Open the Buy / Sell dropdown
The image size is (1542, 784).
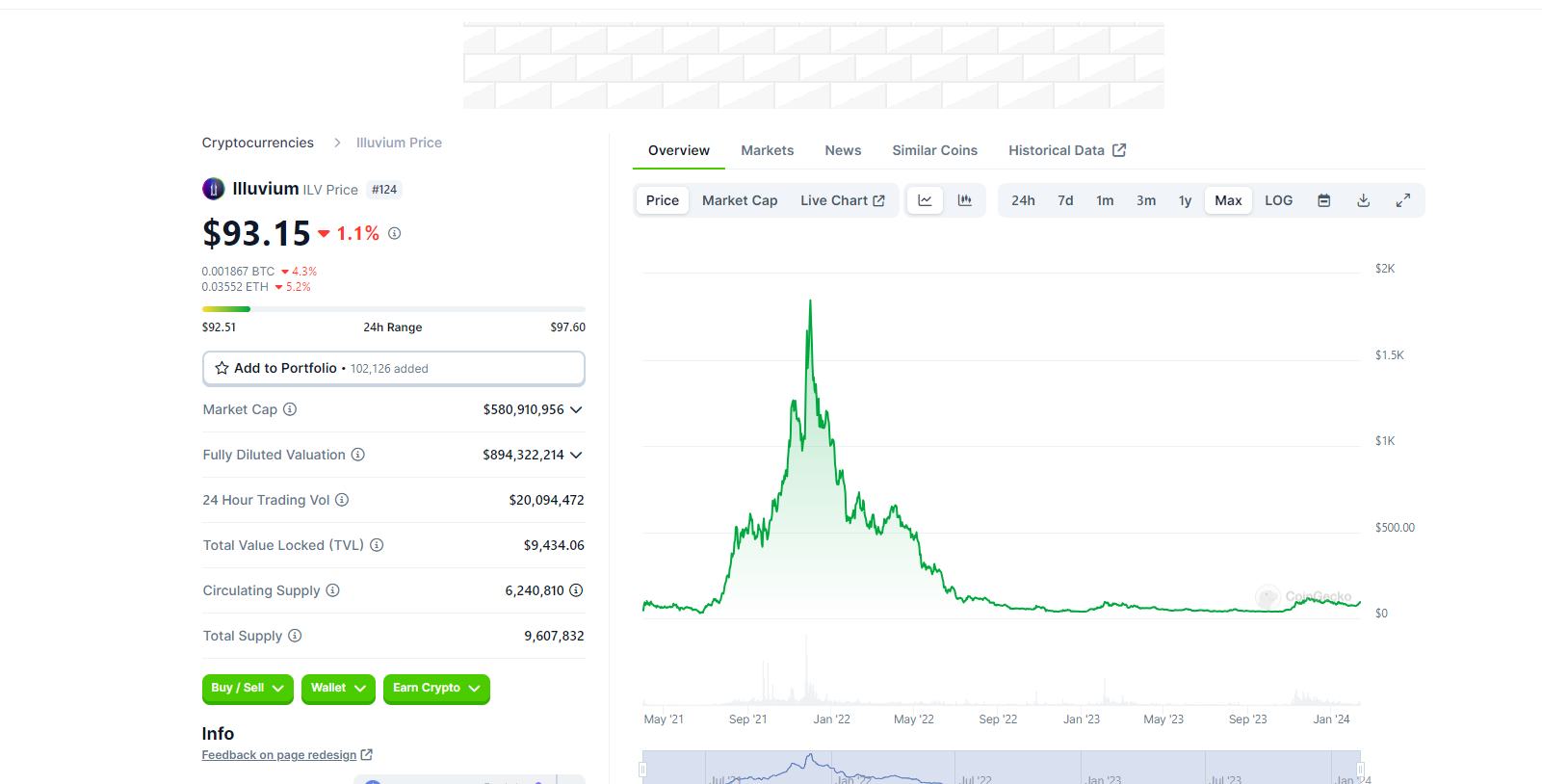click(x=248, y=689)
